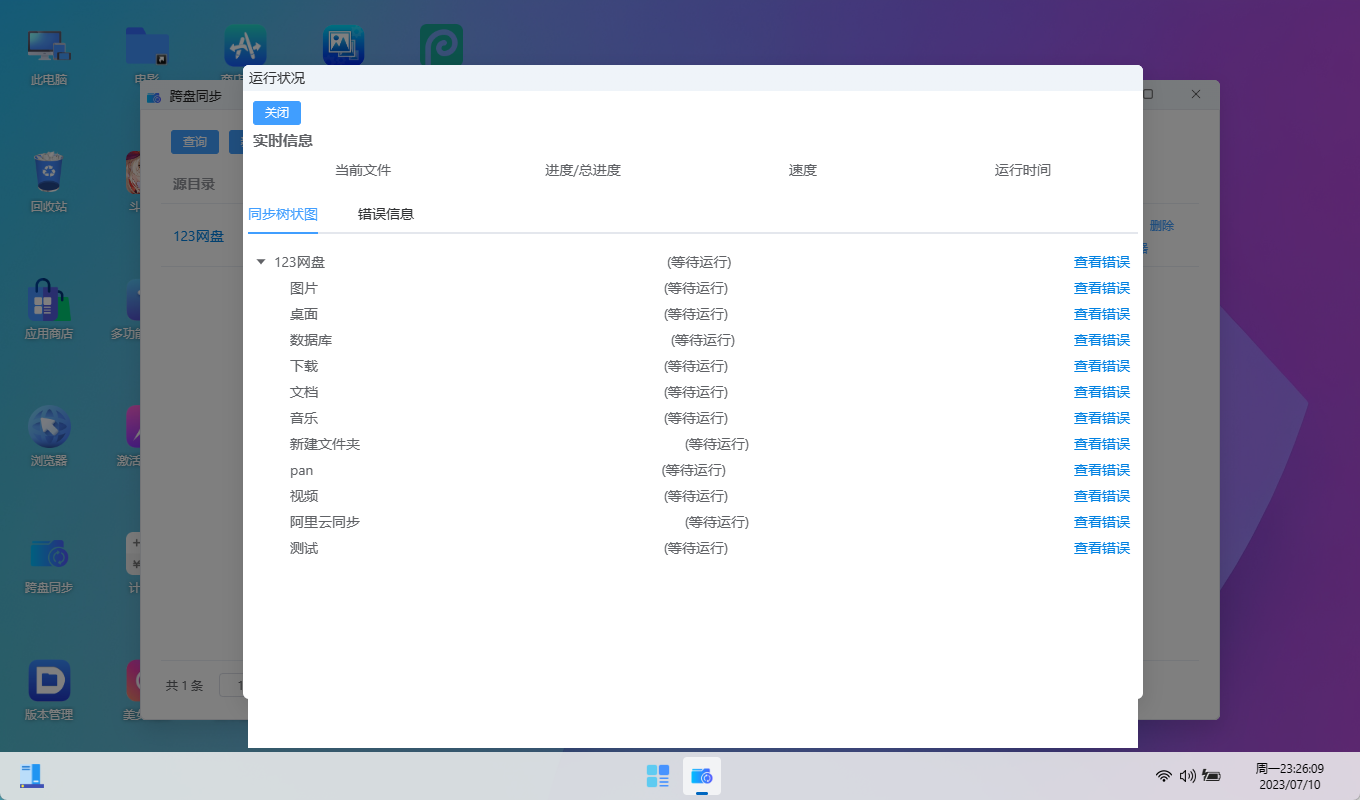Open the start menu in taskbar
This screenshot has width=1360, height=800.
657,776
